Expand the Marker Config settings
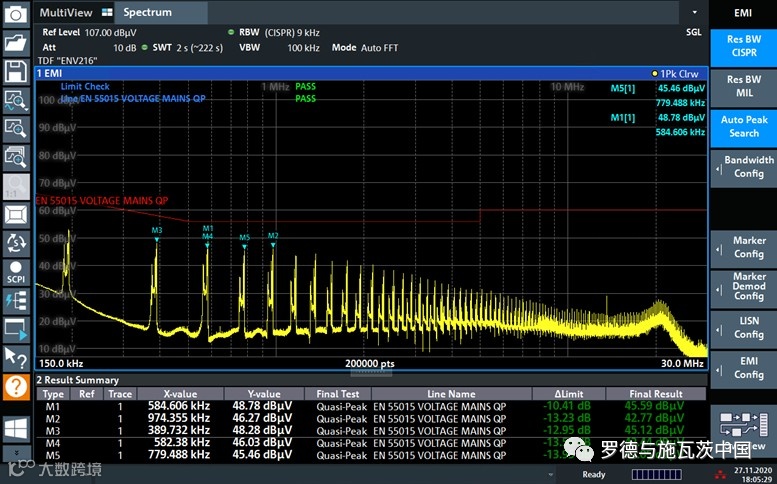 pos(743,247)
